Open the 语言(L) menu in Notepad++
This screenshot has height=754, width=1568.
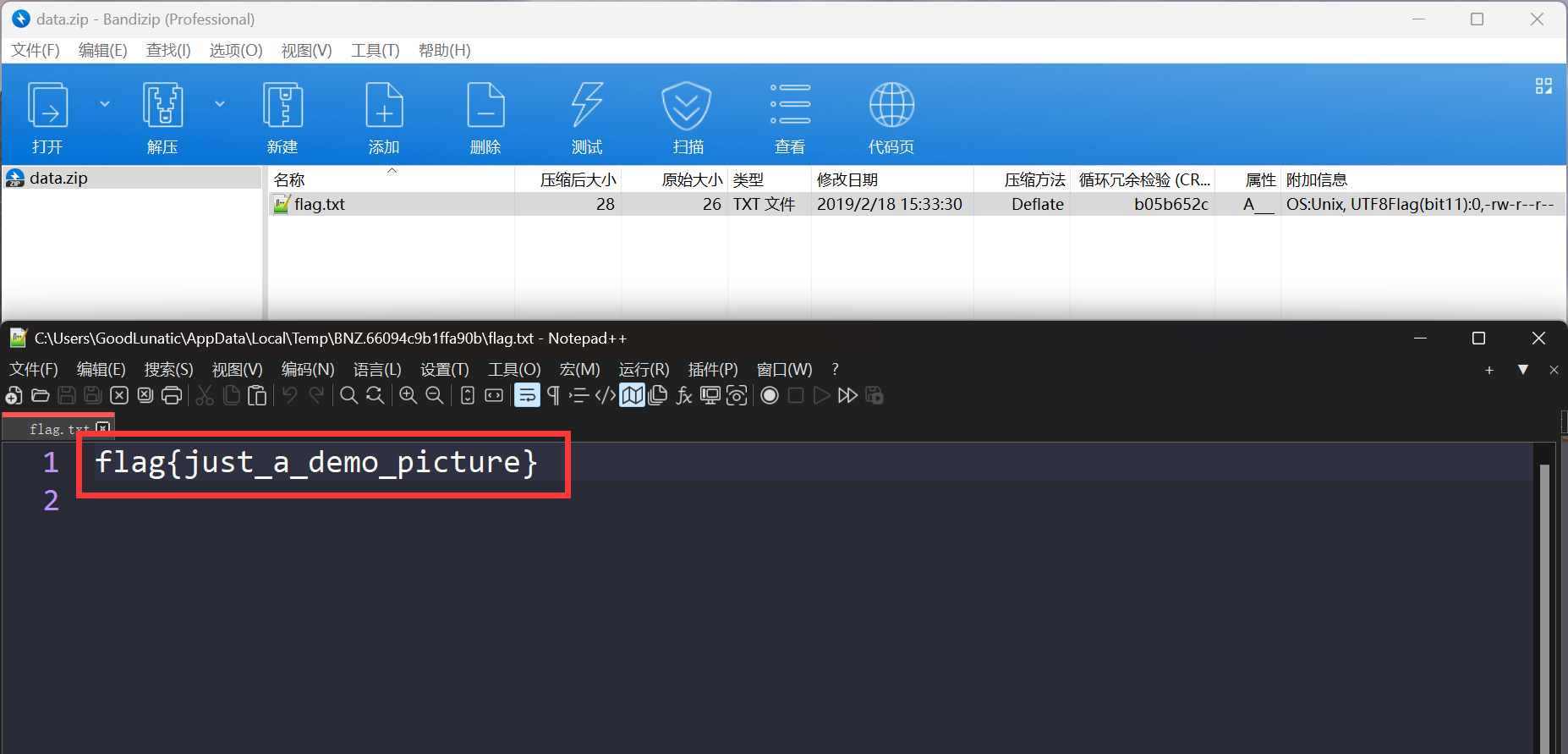[x=377, y=370]
